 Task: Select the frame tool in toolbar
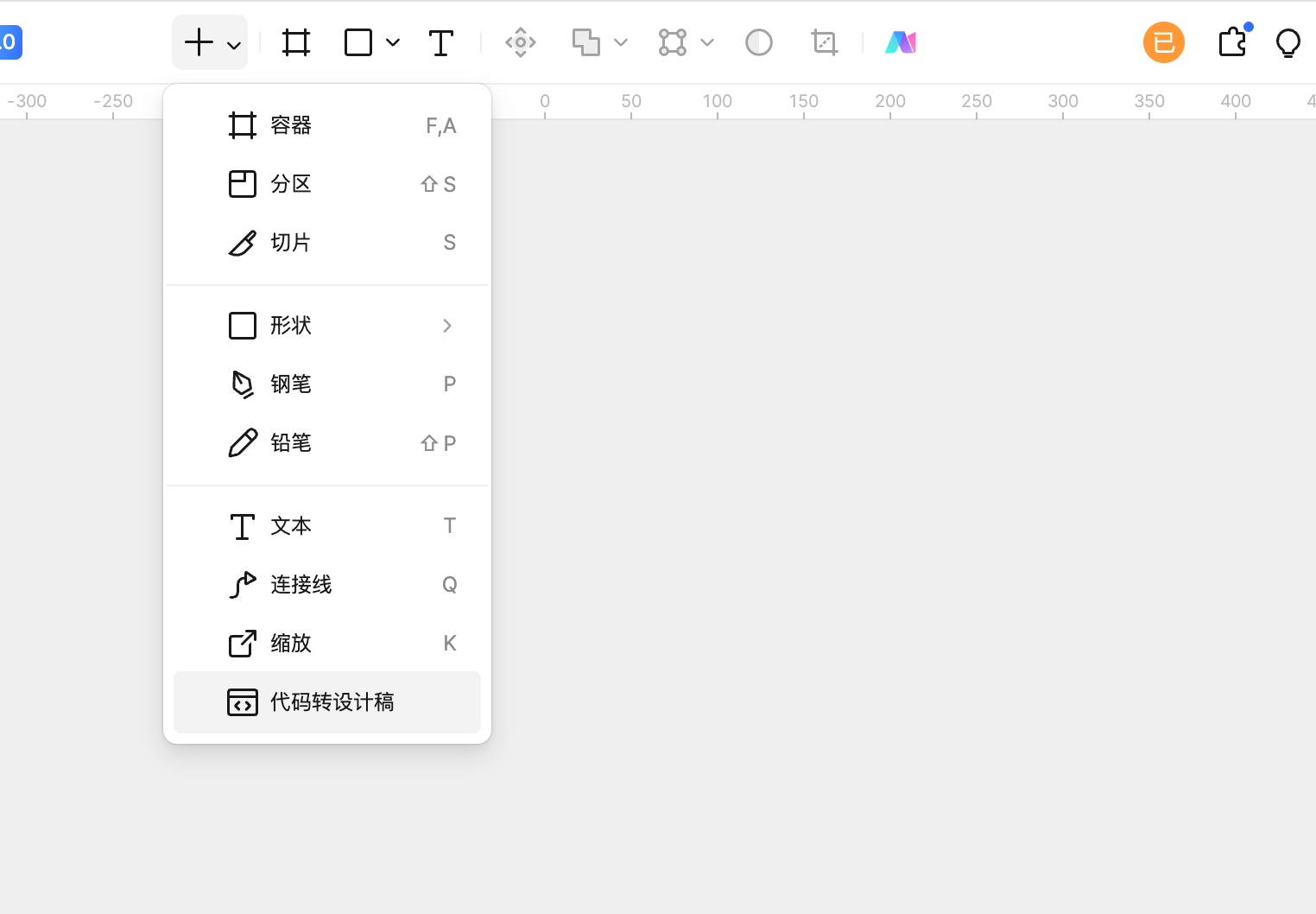tap(295, 42)
